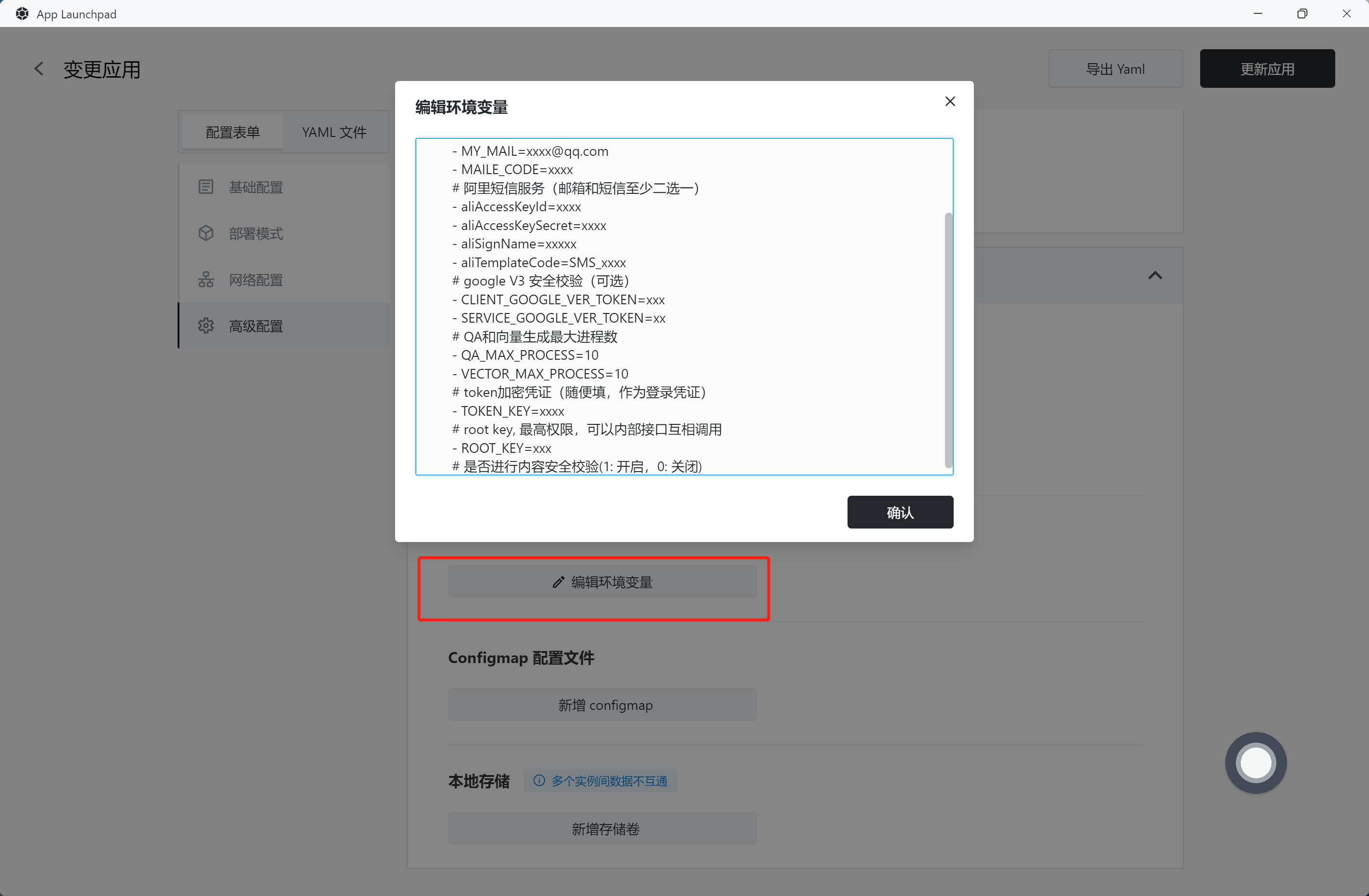Click the 导出 Yaml button
The height and width of the screenshot is (896, 1369).
click(x=1115, y=69)
